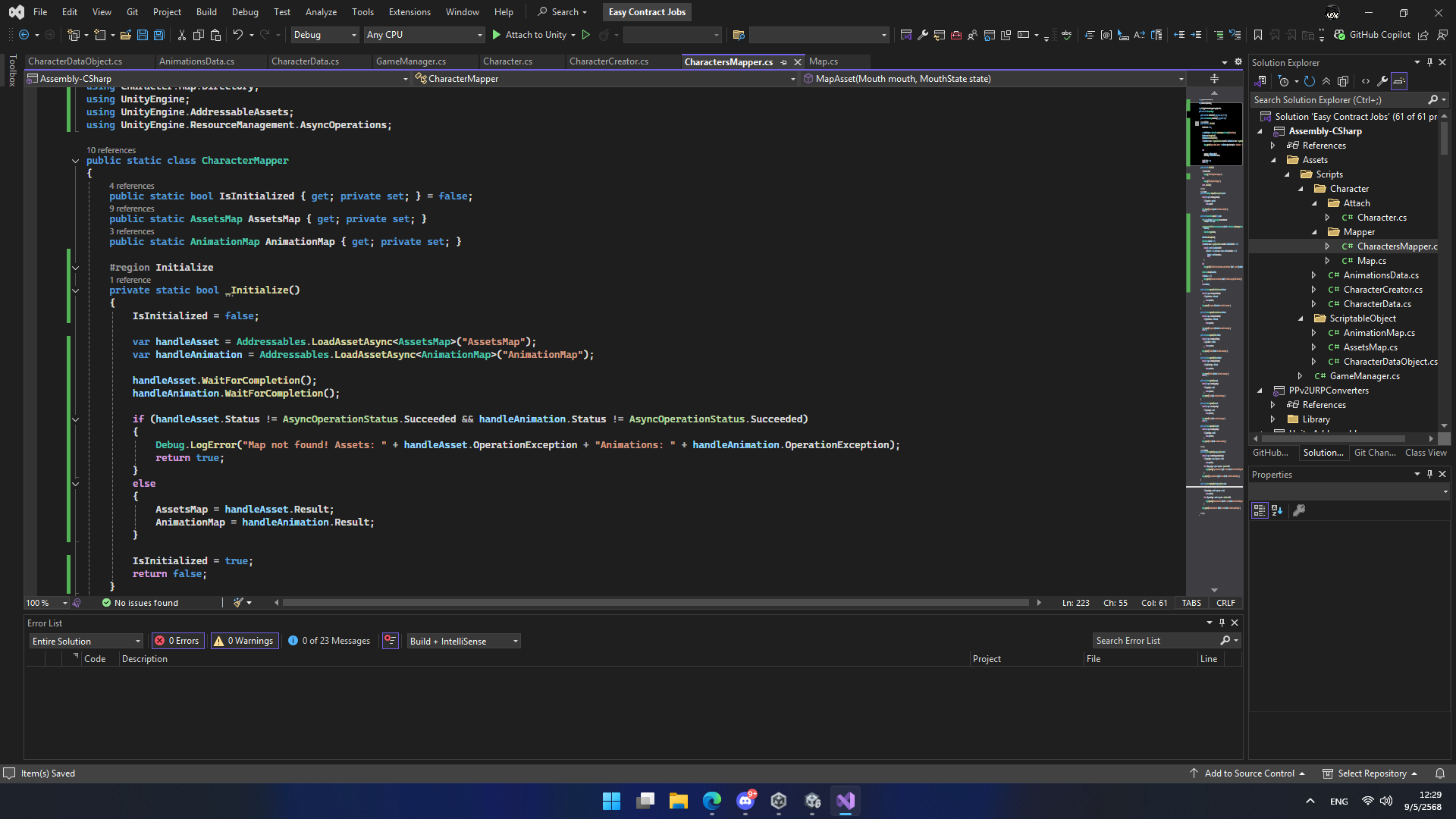Click Collapse All in Solution Explorer toolbar

(x=1326, y=81)
